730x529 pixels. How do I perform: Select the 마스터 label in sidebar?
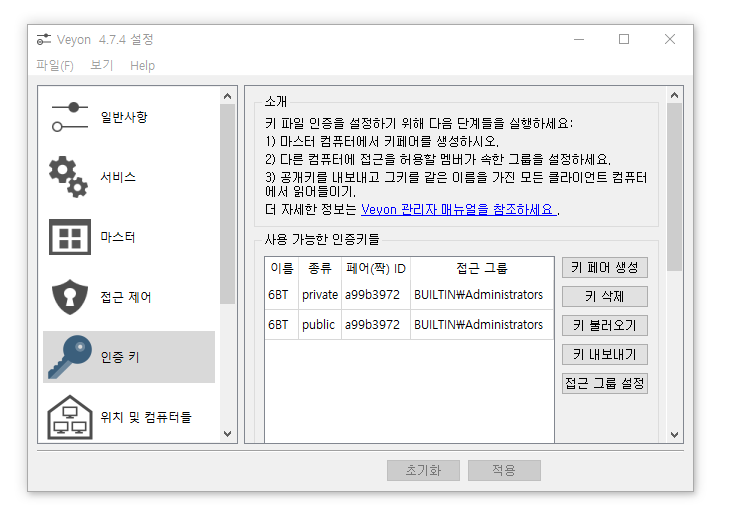118,237
